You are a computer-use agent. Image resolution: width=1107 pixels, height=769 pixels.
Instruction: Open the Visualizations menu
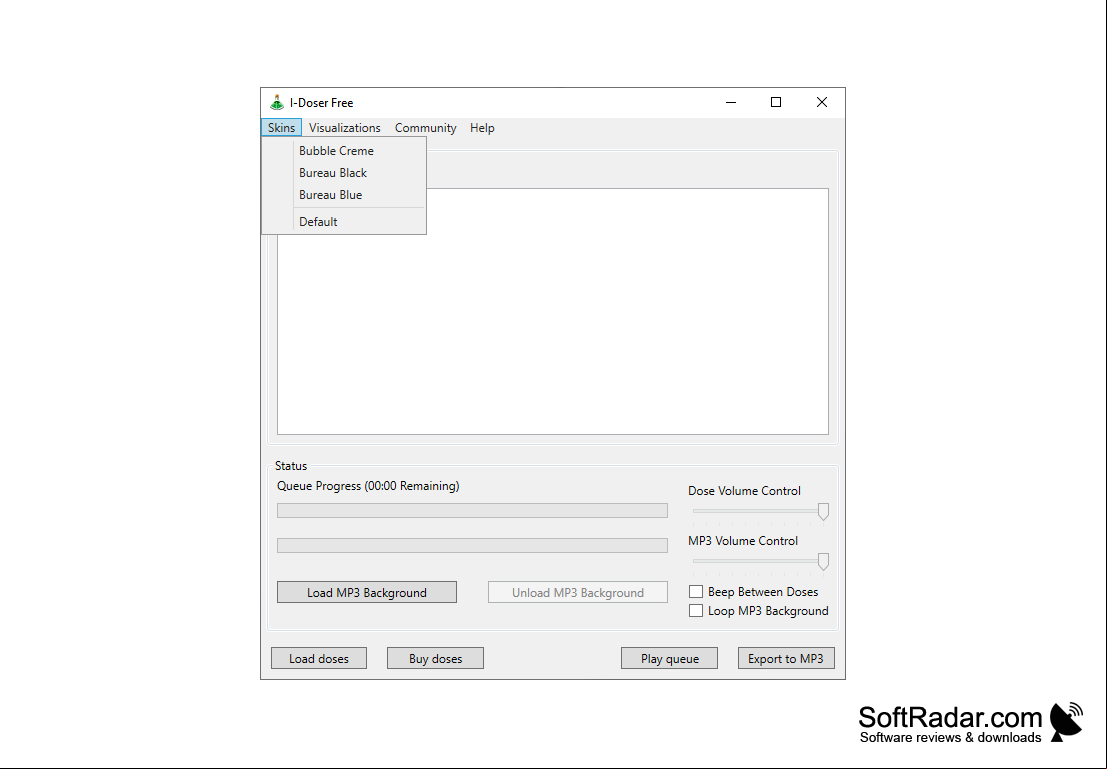click(x=345, y=128)
